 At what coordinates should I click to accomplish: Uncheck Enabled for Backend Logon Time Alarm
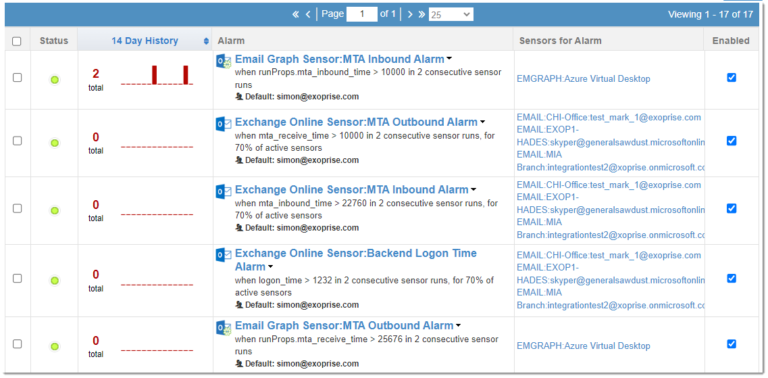tap(731, 278)
